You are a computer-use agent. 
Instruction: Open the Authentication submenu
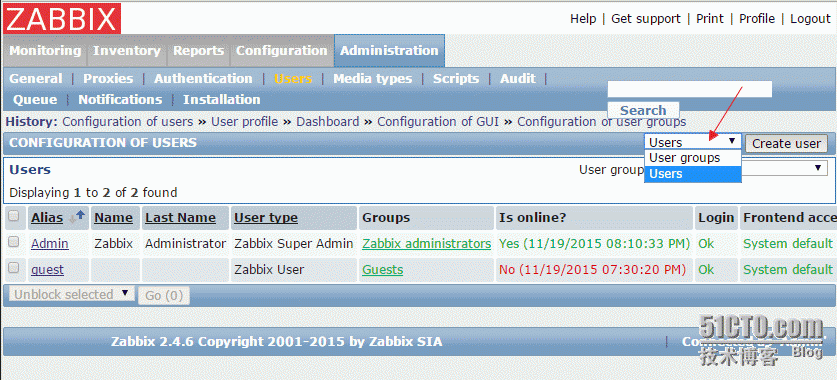(203, 78)
